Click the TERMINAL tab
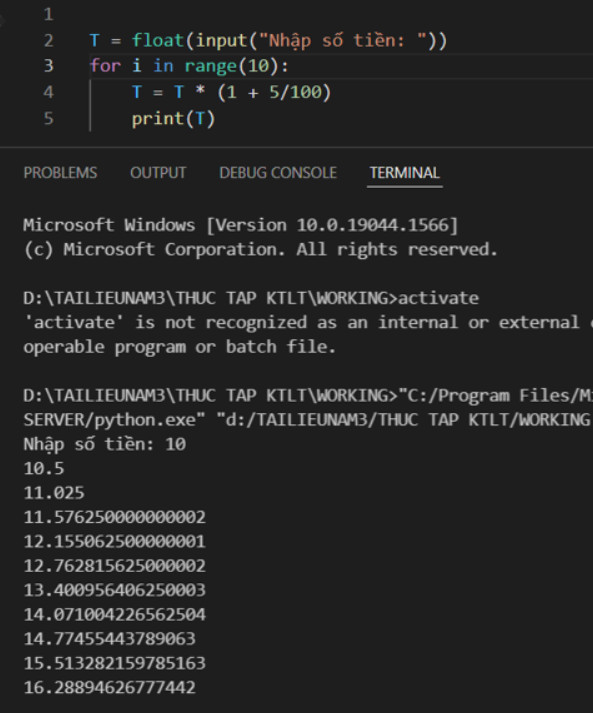The image size is (593, 713). [404, 173]
